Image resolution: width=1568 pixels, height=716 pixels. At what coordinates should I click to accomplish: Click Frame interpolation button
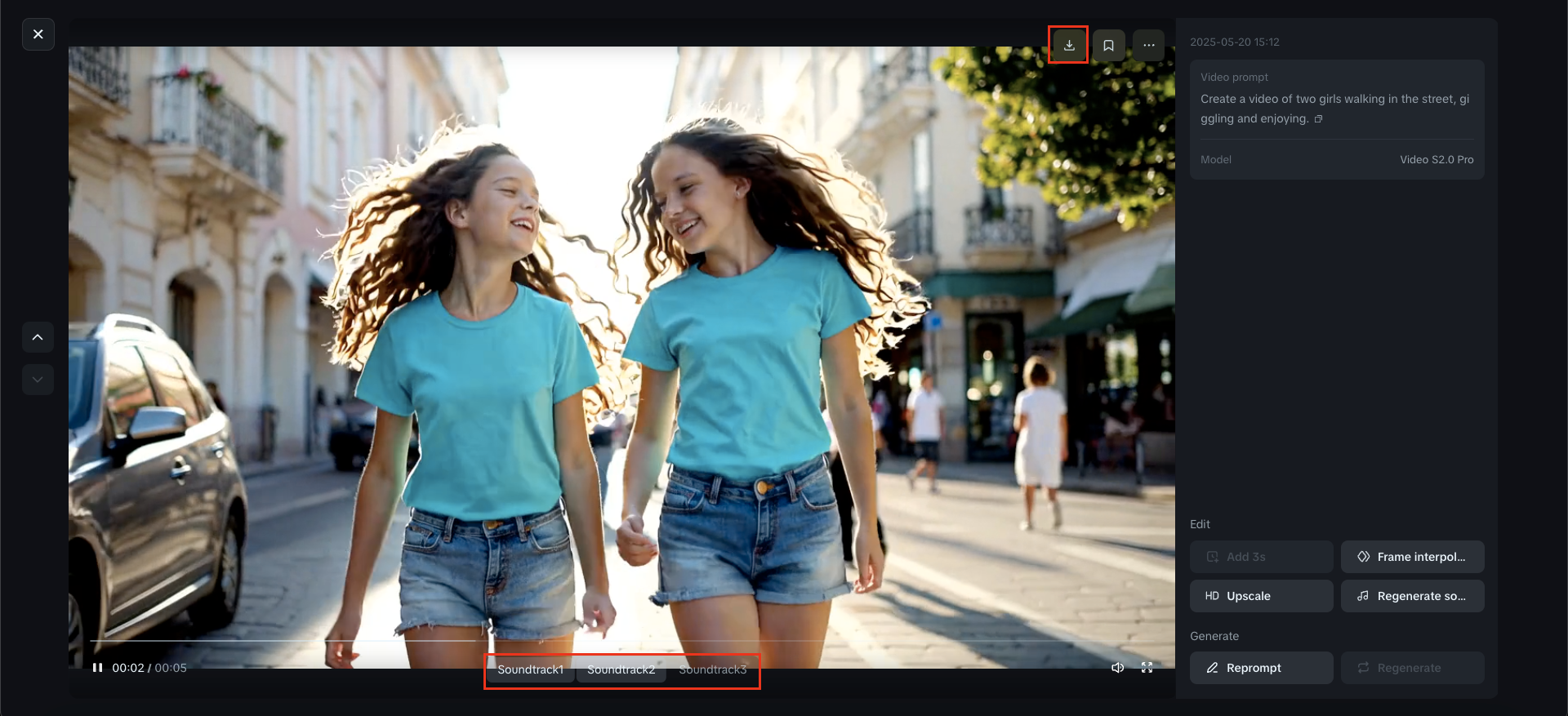pyautogui.click(x=1412, y=557)
